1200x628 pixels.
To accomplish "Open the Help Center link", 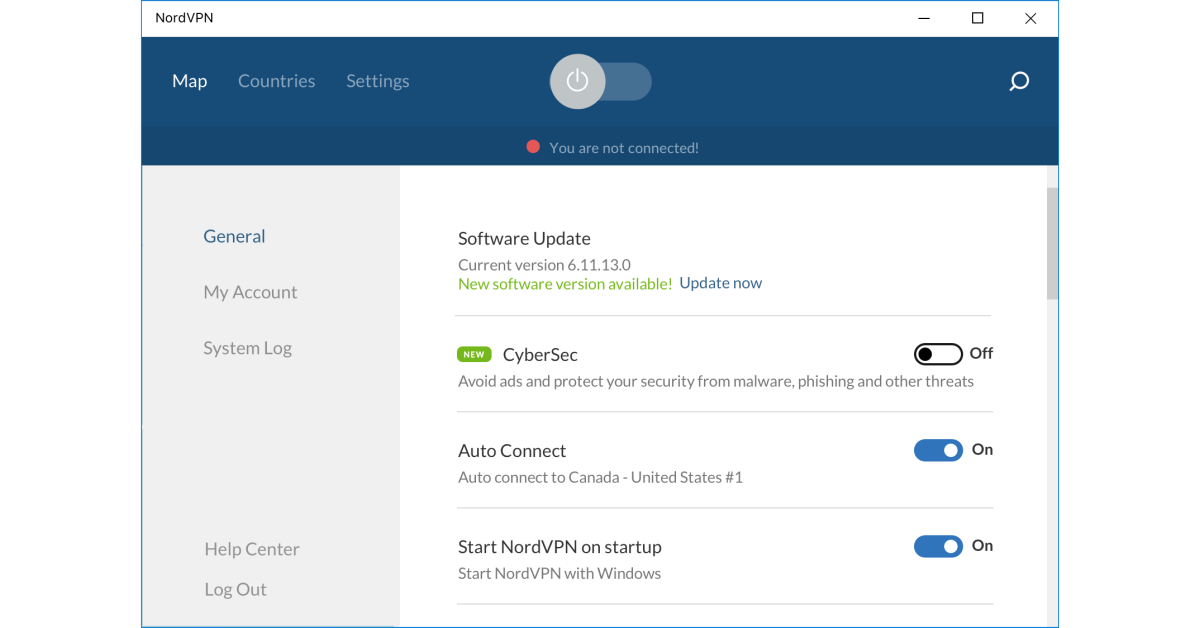I will coord(252,549).
